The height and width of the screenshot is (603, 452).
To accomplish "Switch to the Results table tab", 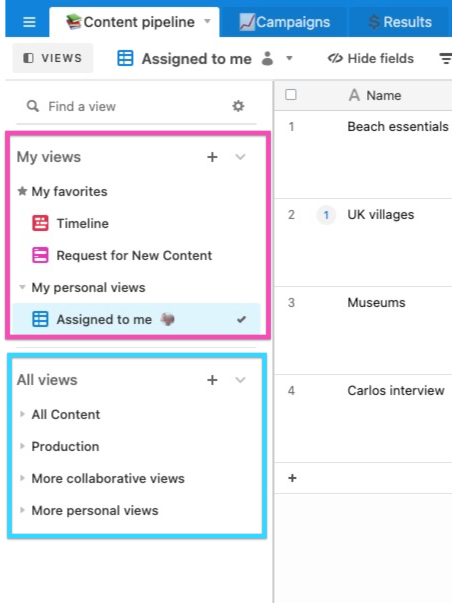I will tap(400, 22).
